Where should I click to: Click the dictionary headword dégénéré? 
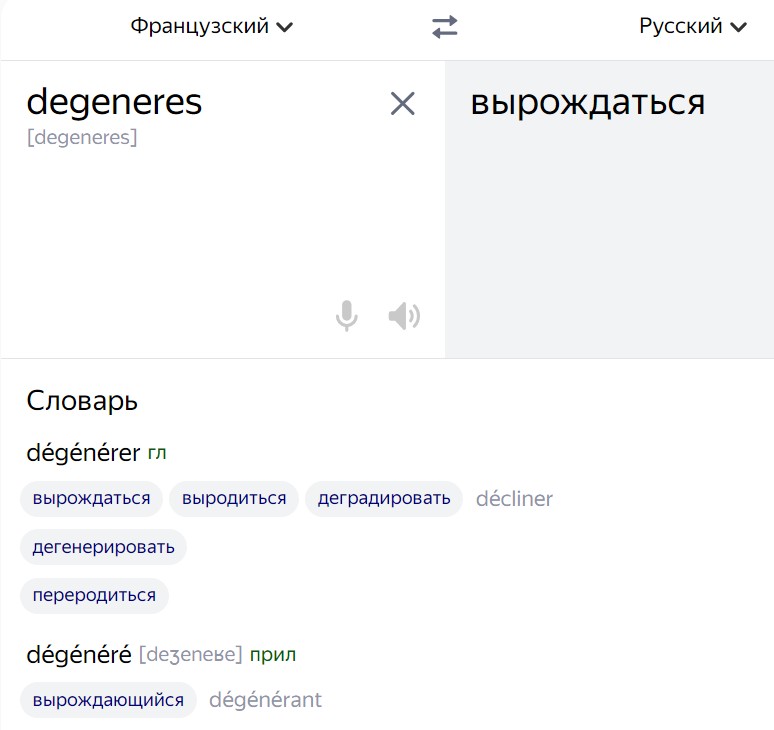79,655
